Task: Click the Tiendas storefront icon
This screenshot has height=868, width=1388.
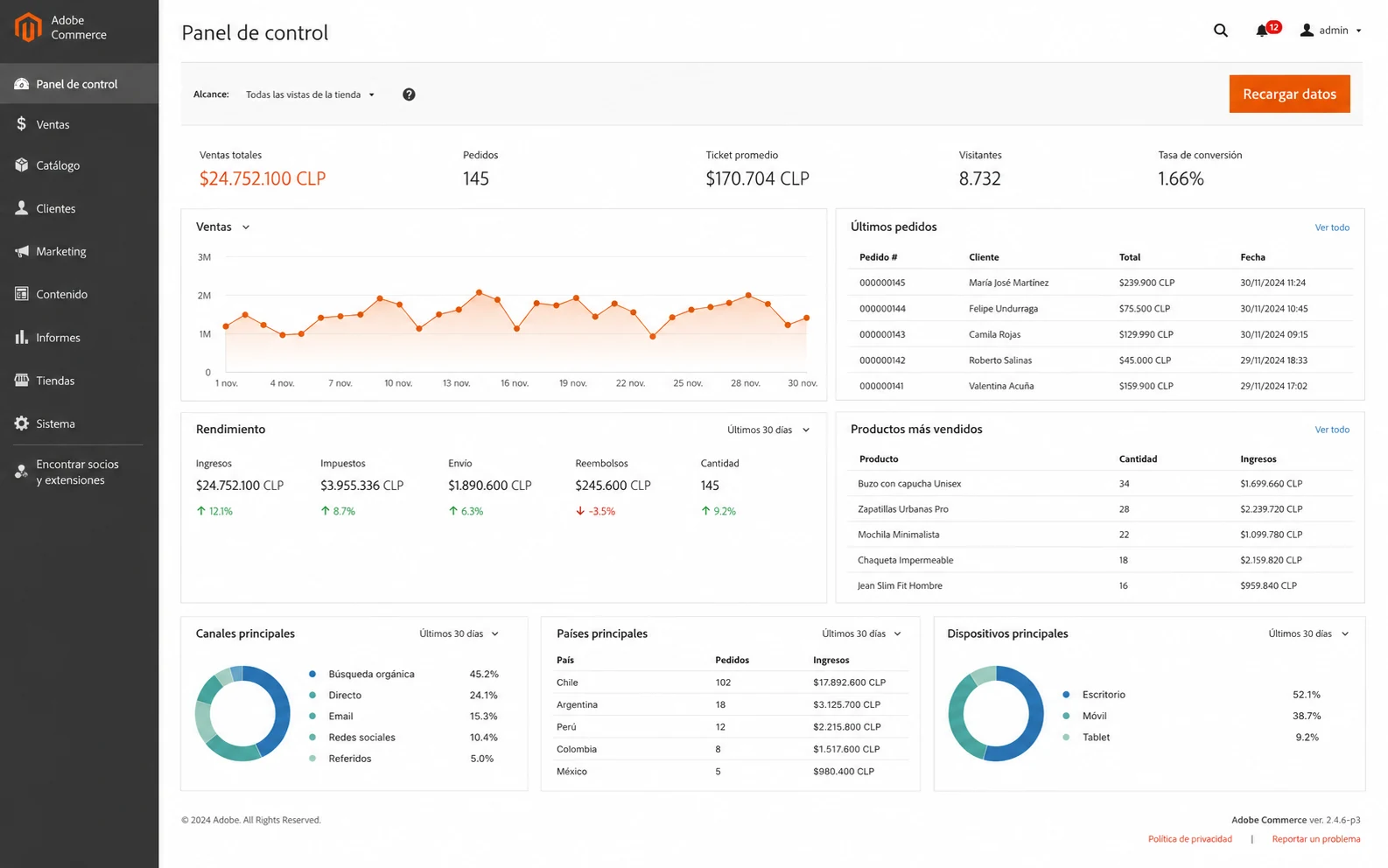Action: pos(22,380)
